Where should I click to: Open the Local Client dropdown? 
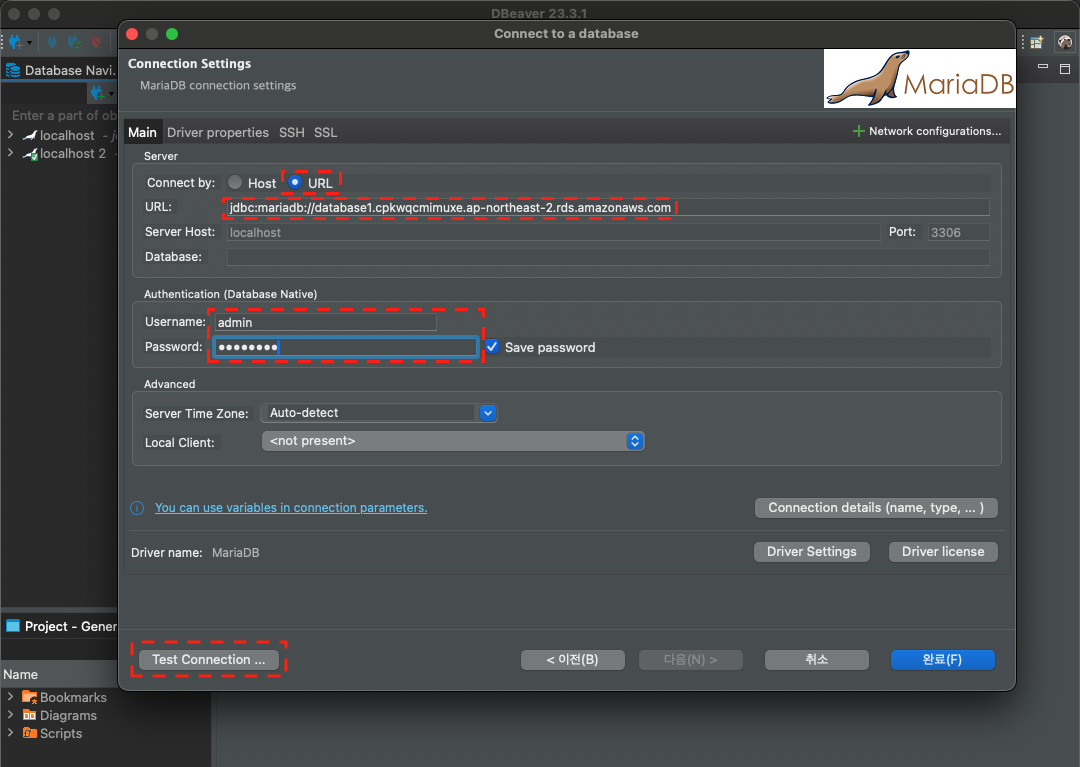pos(453,441)
